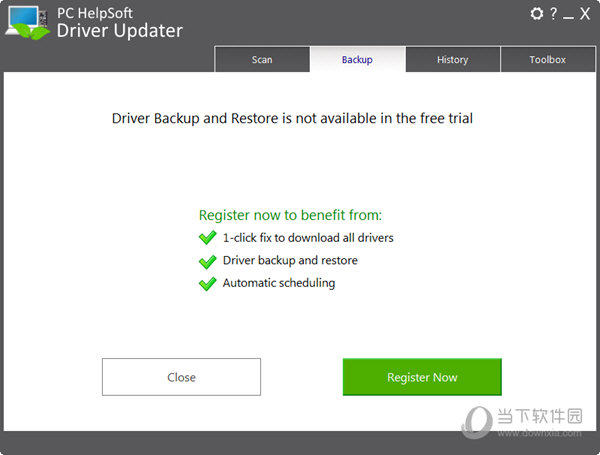600x455 pixels.
Task: Open settings via the gear icon
Action: (536, 14)
